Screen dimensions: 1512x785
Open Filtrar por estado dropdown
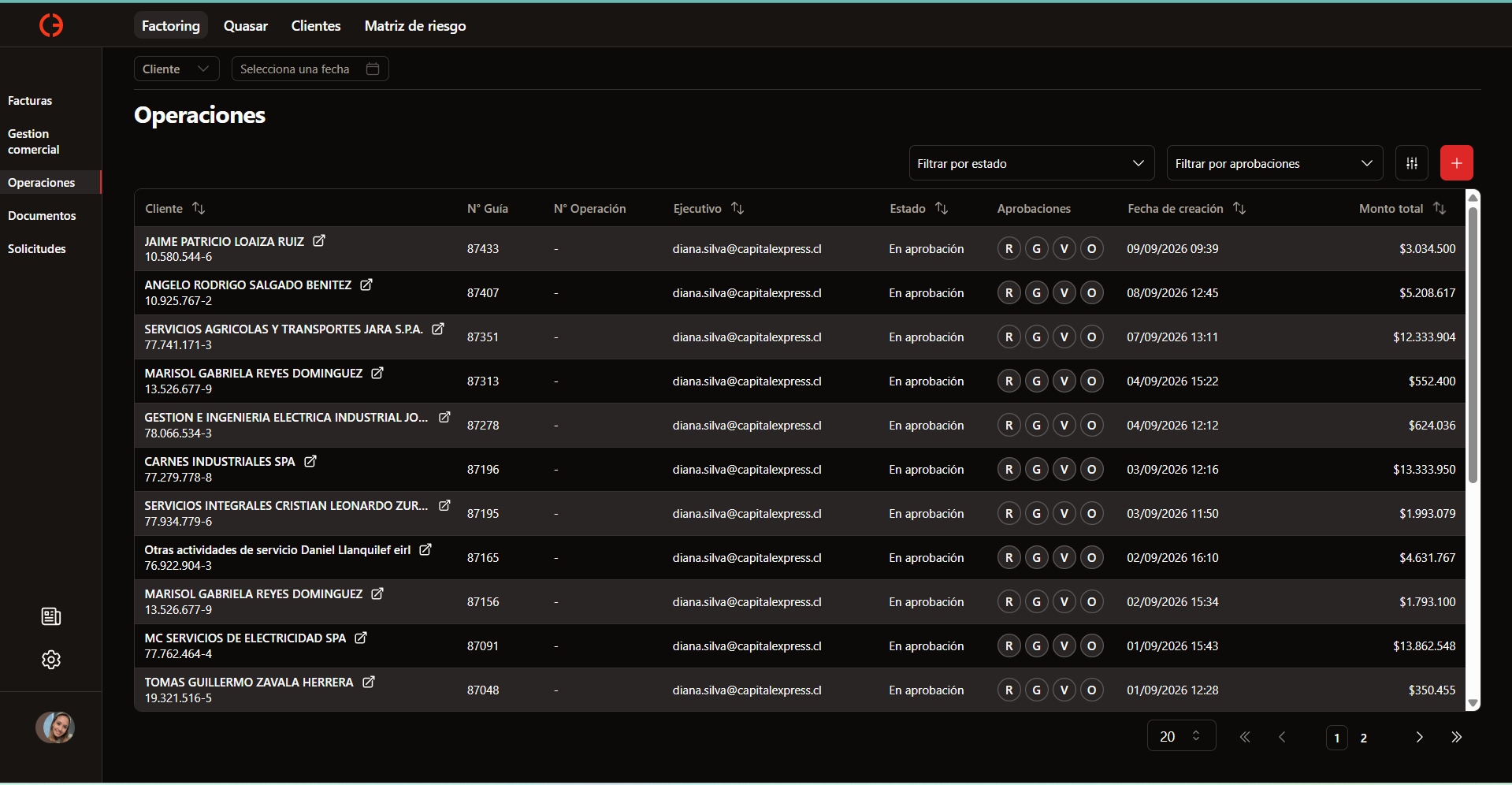[x=1031, y=163]
